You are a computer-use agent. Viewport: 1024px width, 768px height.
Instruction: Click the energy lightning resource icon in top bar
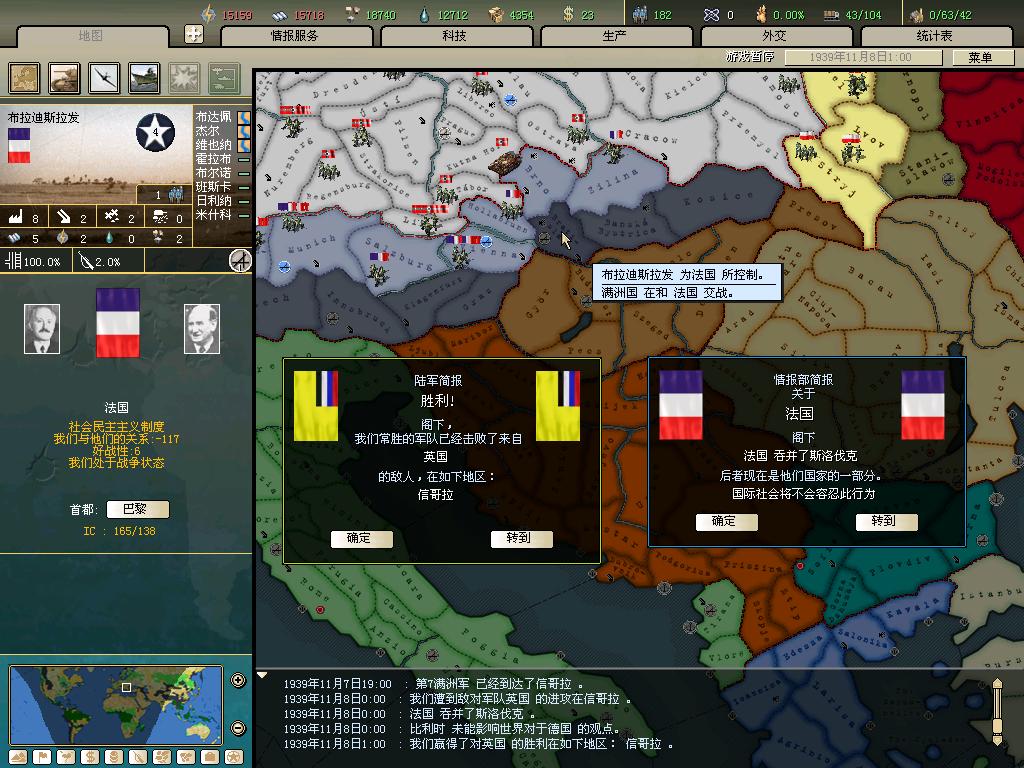(208, 14)
